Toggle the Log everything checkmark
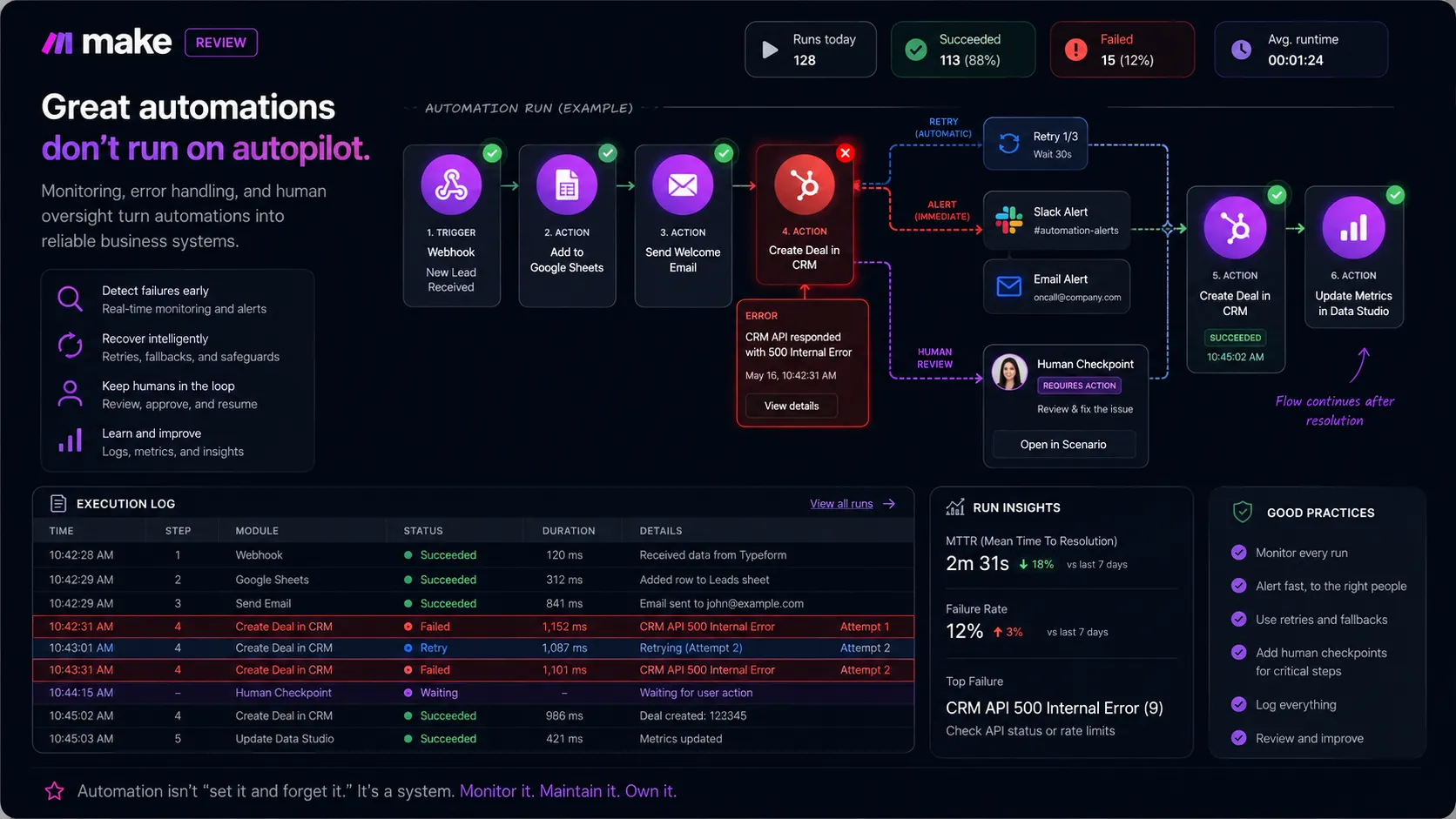The width and height of the screenshot is (1456, 819). (1238, 704)
